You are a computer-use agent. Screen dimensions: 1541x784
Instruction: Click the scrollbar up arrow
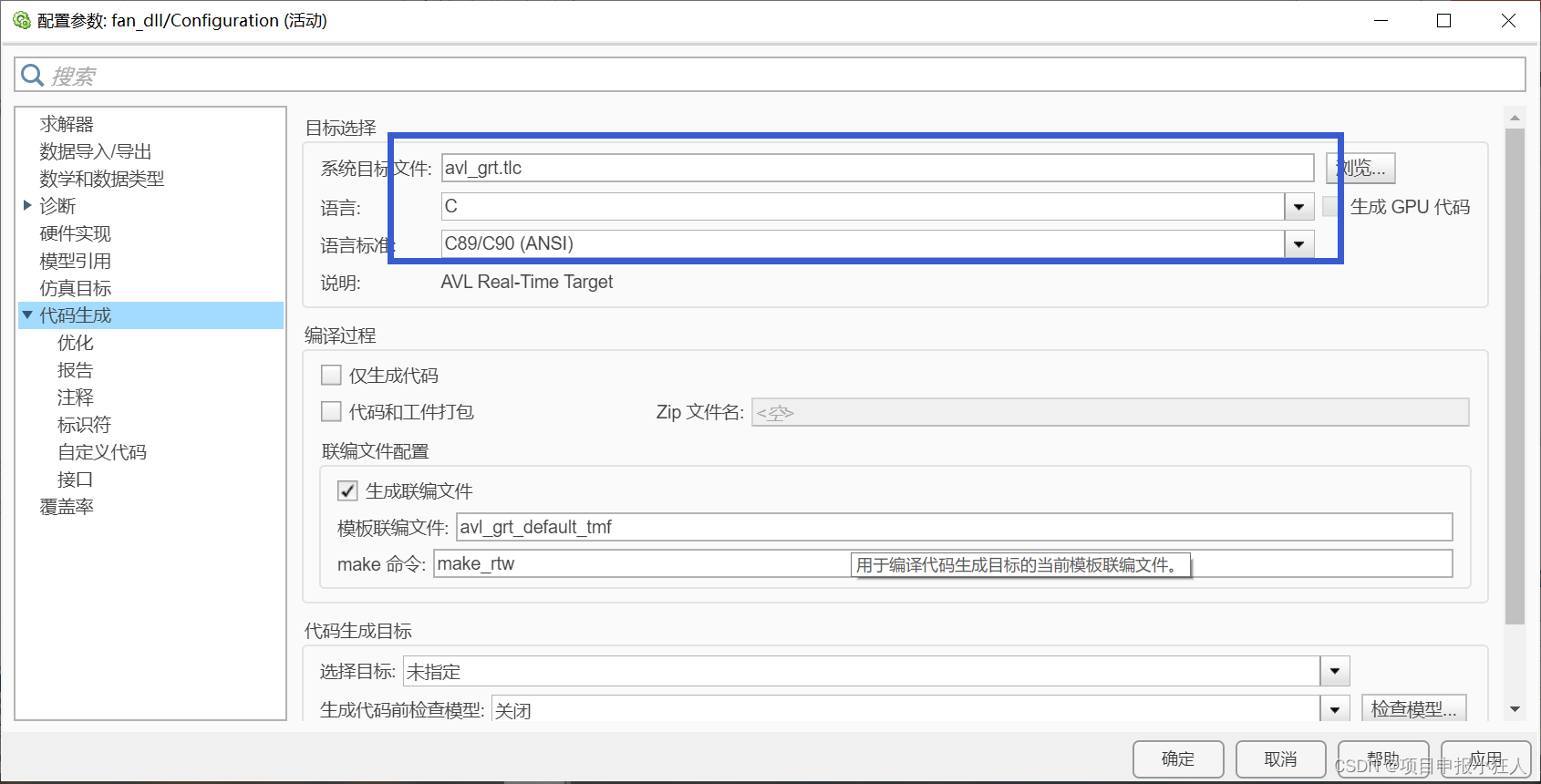1515,118
